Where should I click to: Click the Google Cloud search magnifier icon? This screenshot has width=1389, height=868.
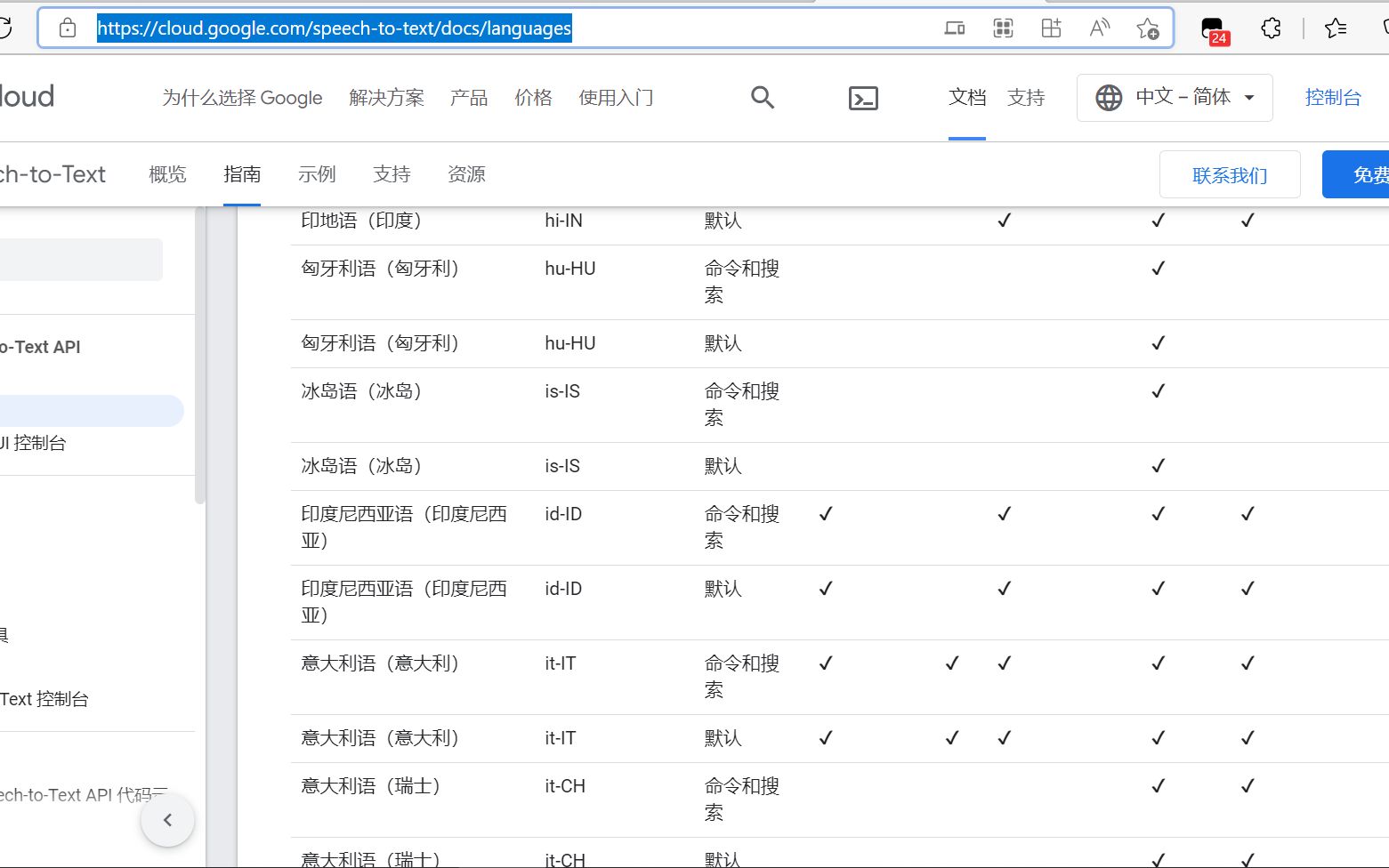point(763,98)
